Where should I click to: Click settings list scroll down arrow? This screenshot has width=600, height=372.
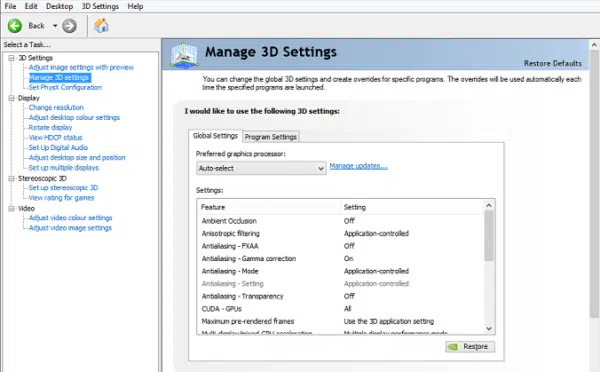tap(489, 328)
